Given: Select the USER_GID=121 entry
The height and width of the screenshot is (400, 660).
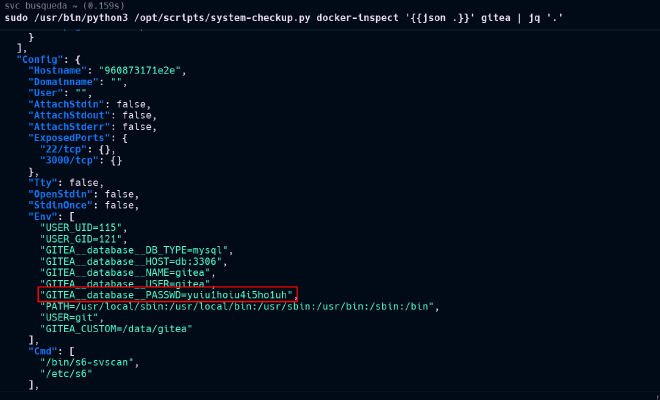Looking at the screenshot, I should pos(83,239).
